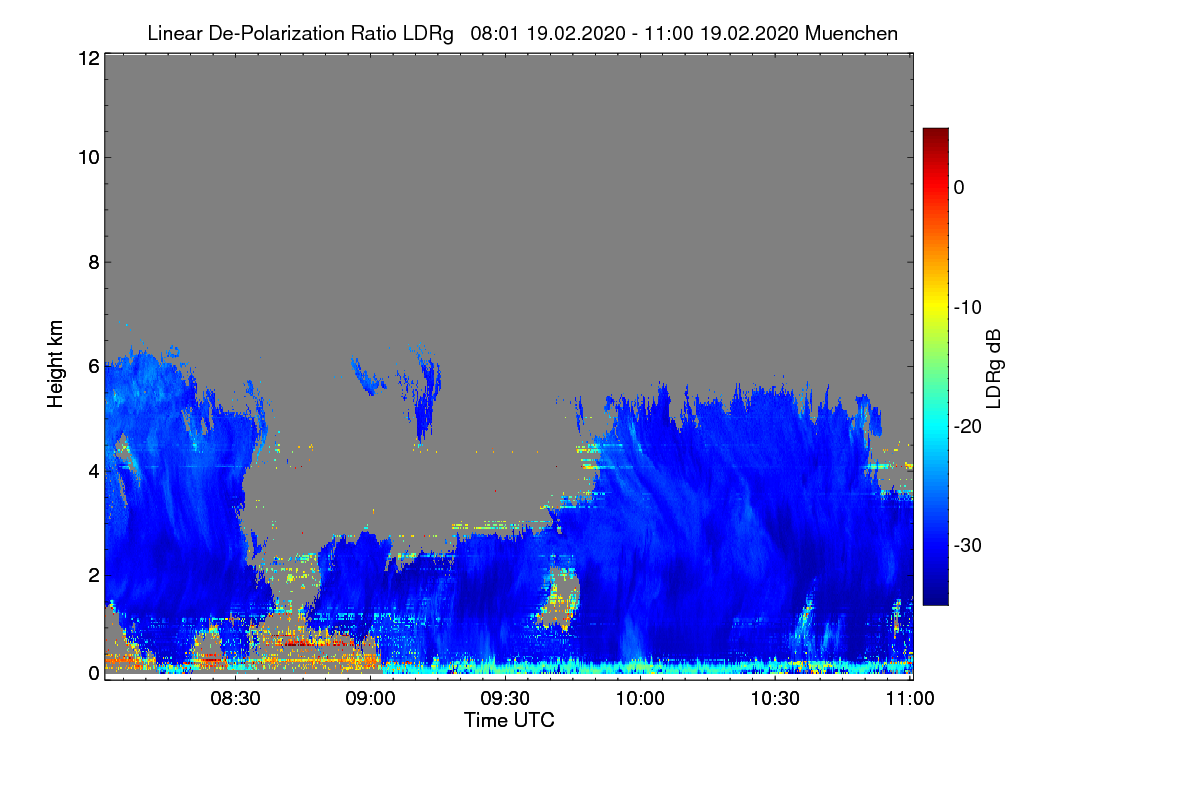Click the plot title 'Linear De-Polarization Ratio LDRg'

[300, 34]
